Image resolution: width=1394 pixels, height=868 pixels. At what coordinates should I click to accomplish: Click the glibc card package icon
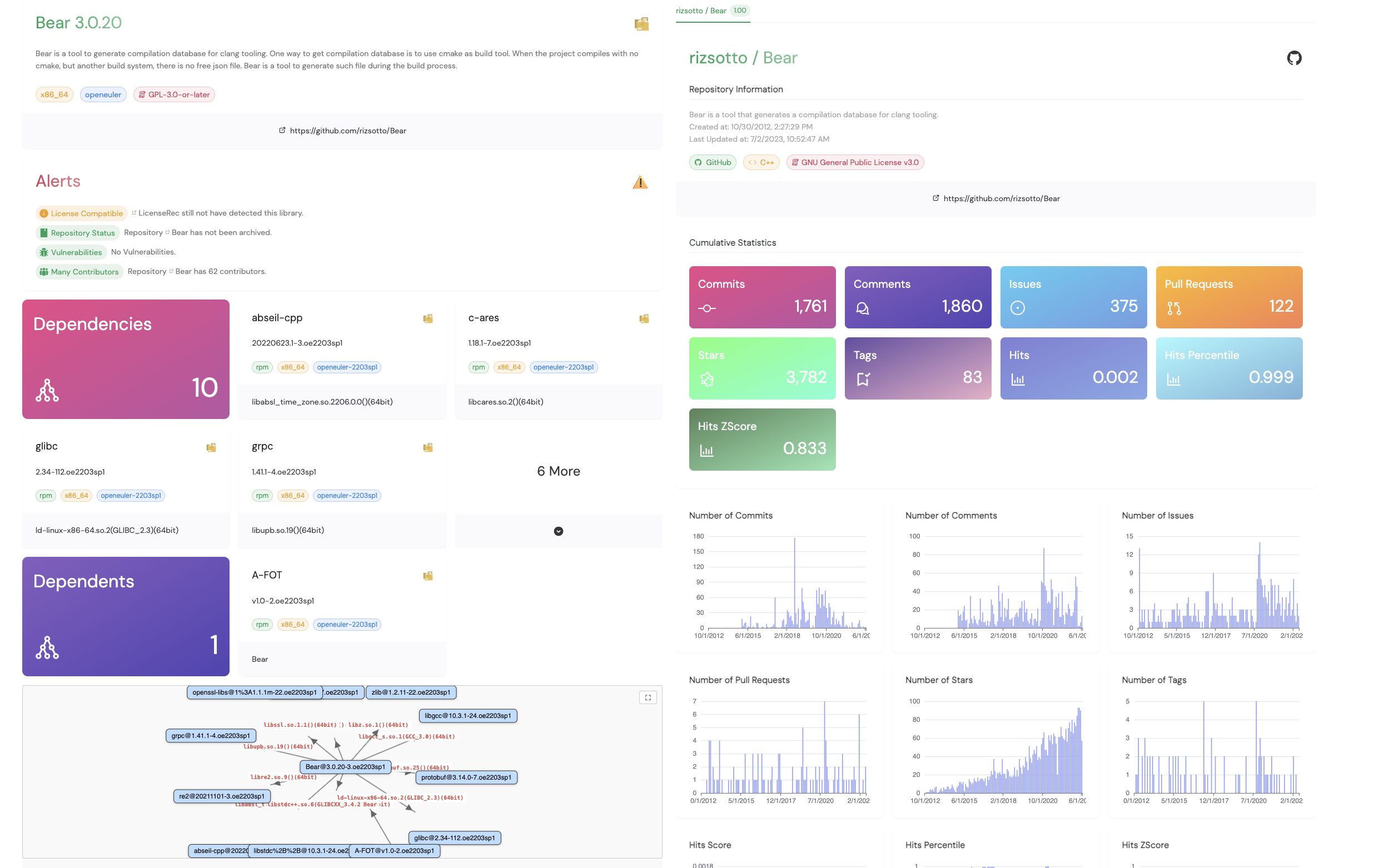[x=211, y=447]
